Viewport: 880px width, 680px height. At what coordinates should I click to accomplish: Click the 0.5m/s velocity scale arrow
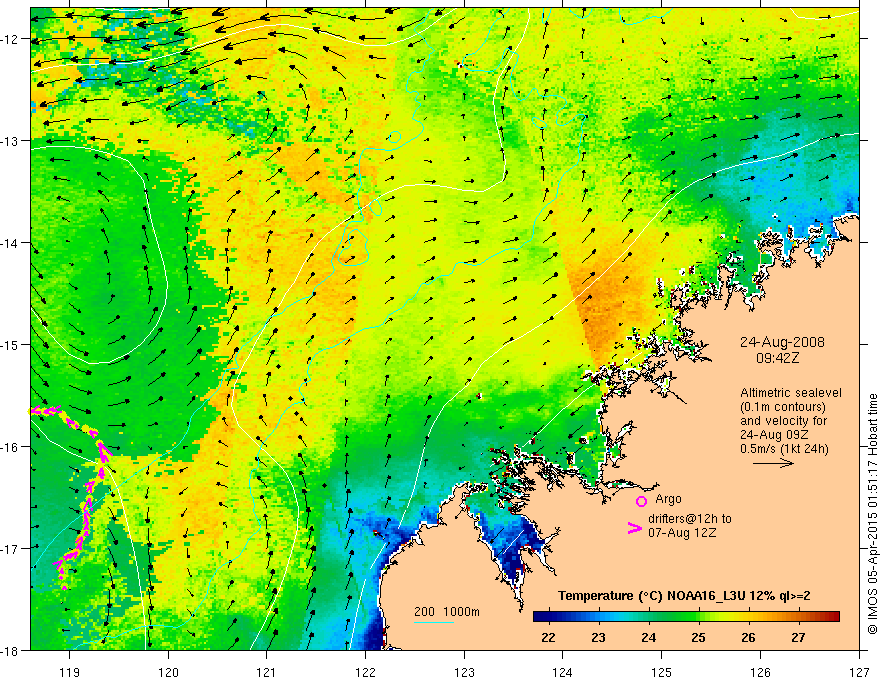[773, 463]
